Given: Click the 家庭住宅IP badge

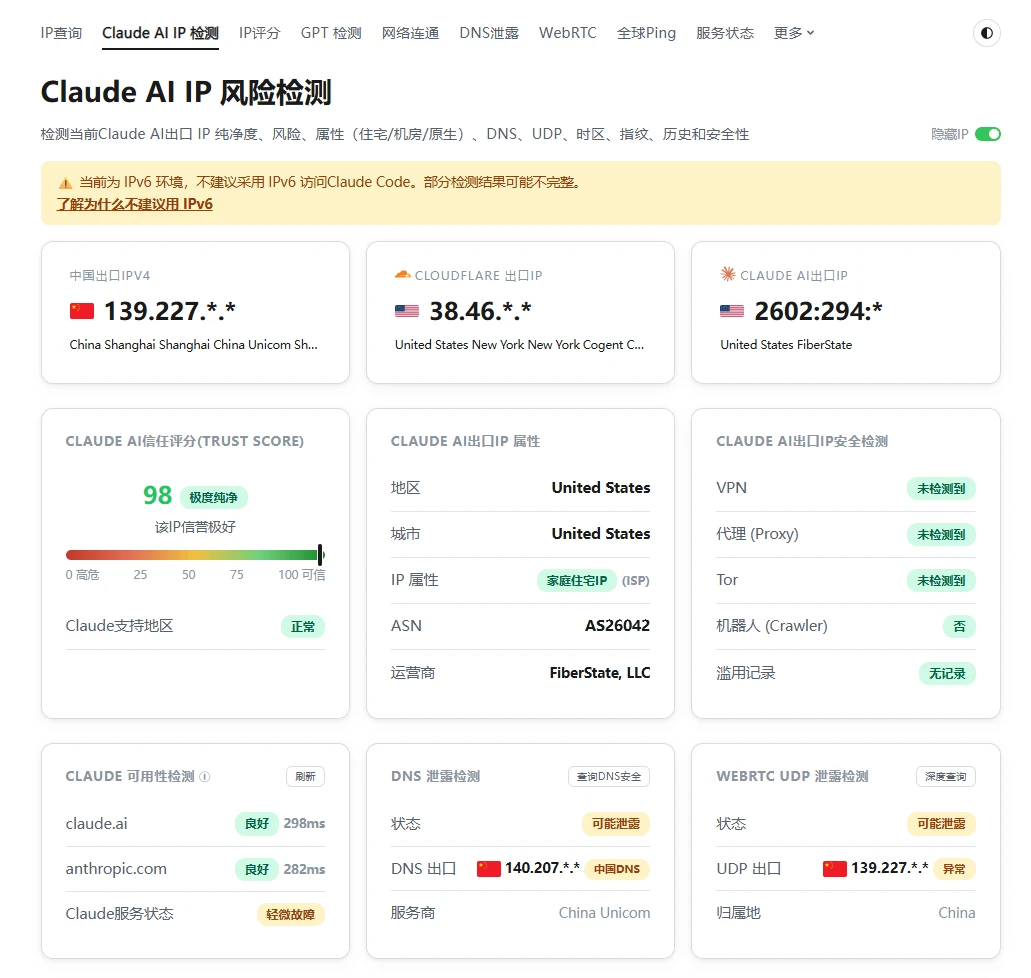Looking at the screenshot, I should point(577,581).
